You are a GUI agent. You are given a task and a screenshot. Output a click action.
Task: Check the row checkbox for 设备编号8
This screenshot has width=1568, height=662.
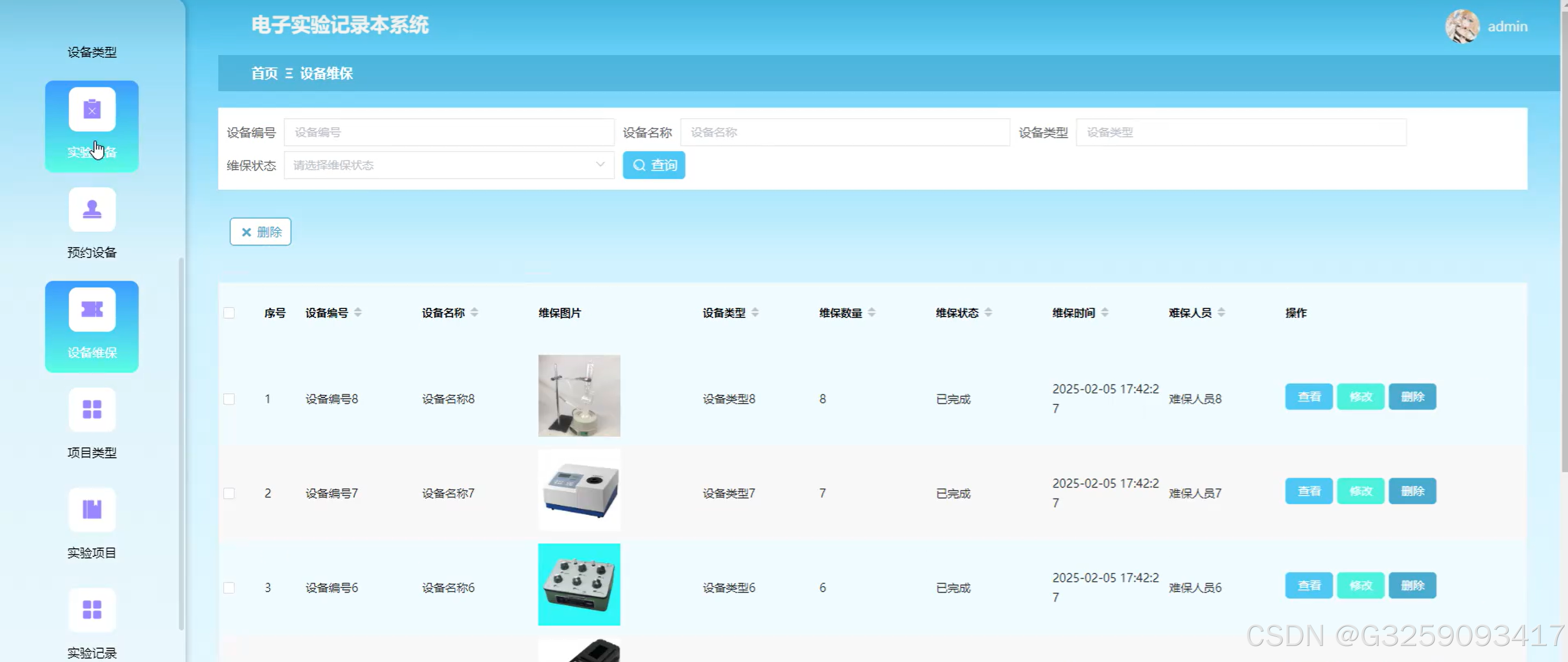coord(229,398)
